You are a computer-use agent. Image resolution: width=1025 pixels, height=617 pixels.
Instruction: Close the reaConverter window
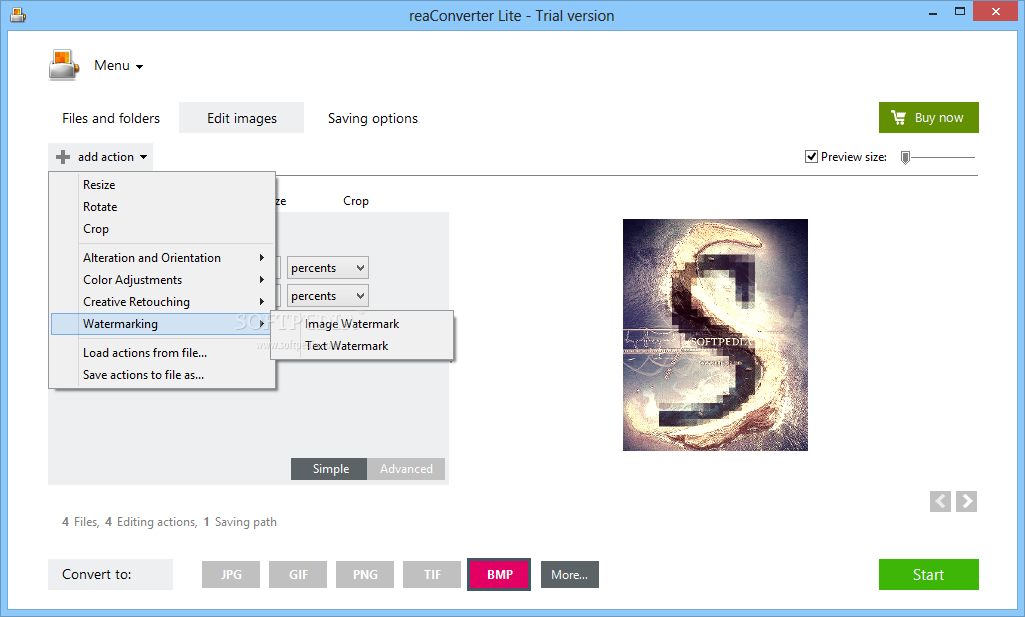point(996,11)
